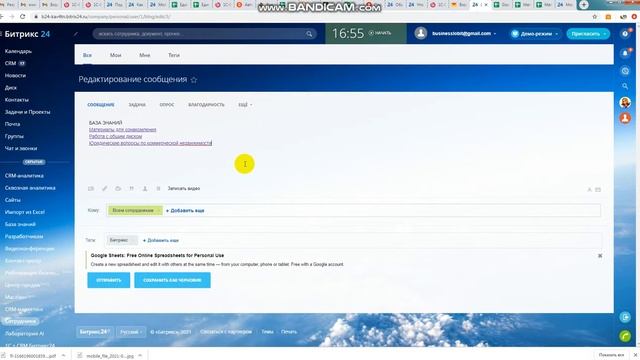Expand the Ещё dropdown in message types
This screenshot has width=640, height=360.
pyautogui.click(x=245, y=105)
